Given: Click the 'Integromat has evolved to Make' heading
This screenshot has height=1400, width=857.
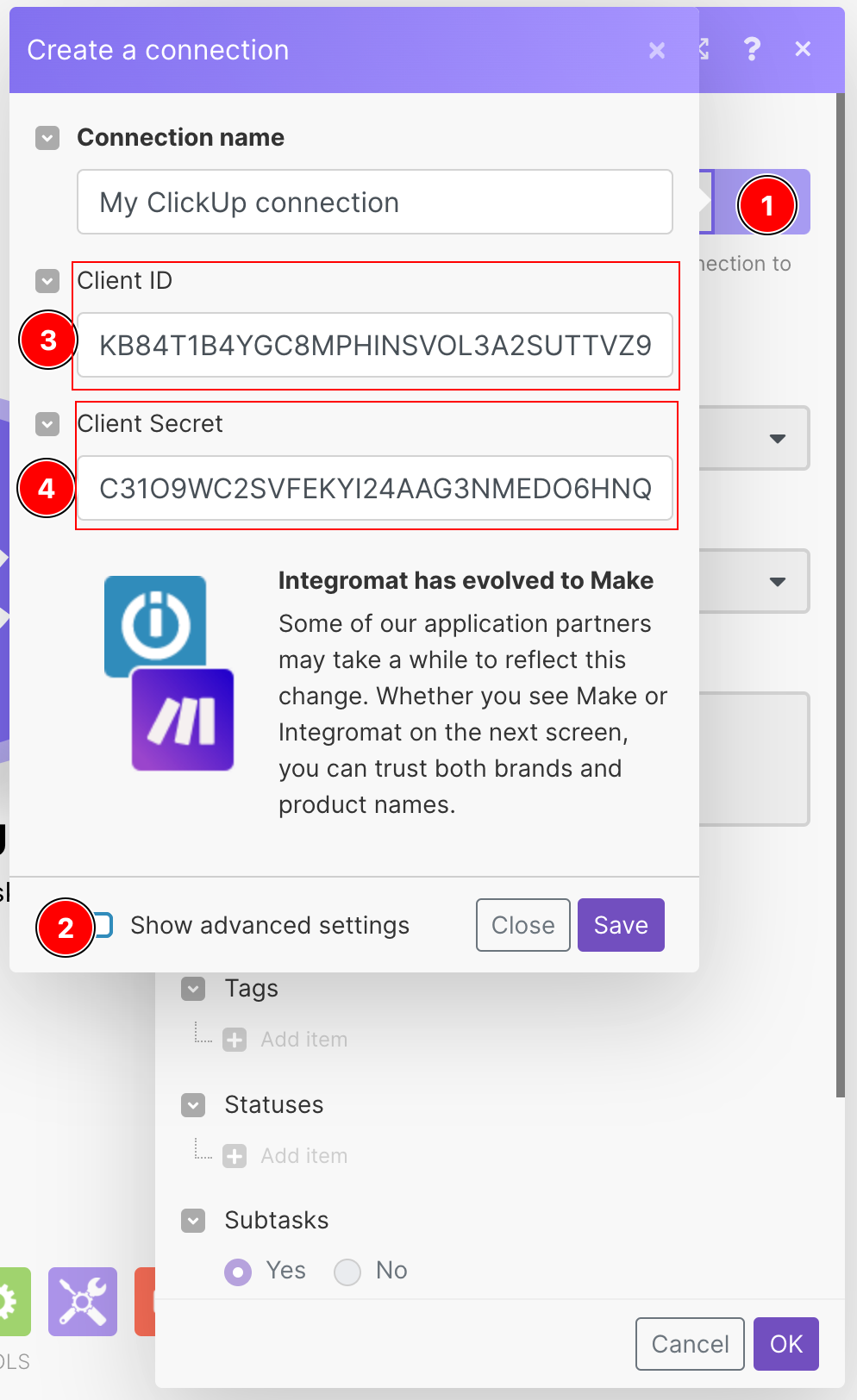Looking at the screenshot, I should (466, 581).
